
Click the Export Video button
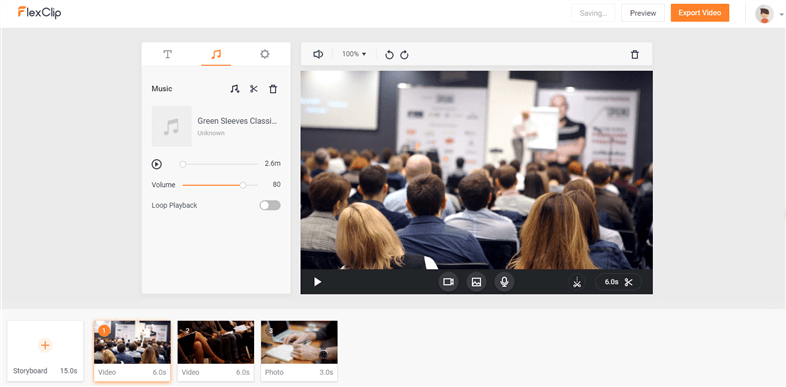coord(700,13)
